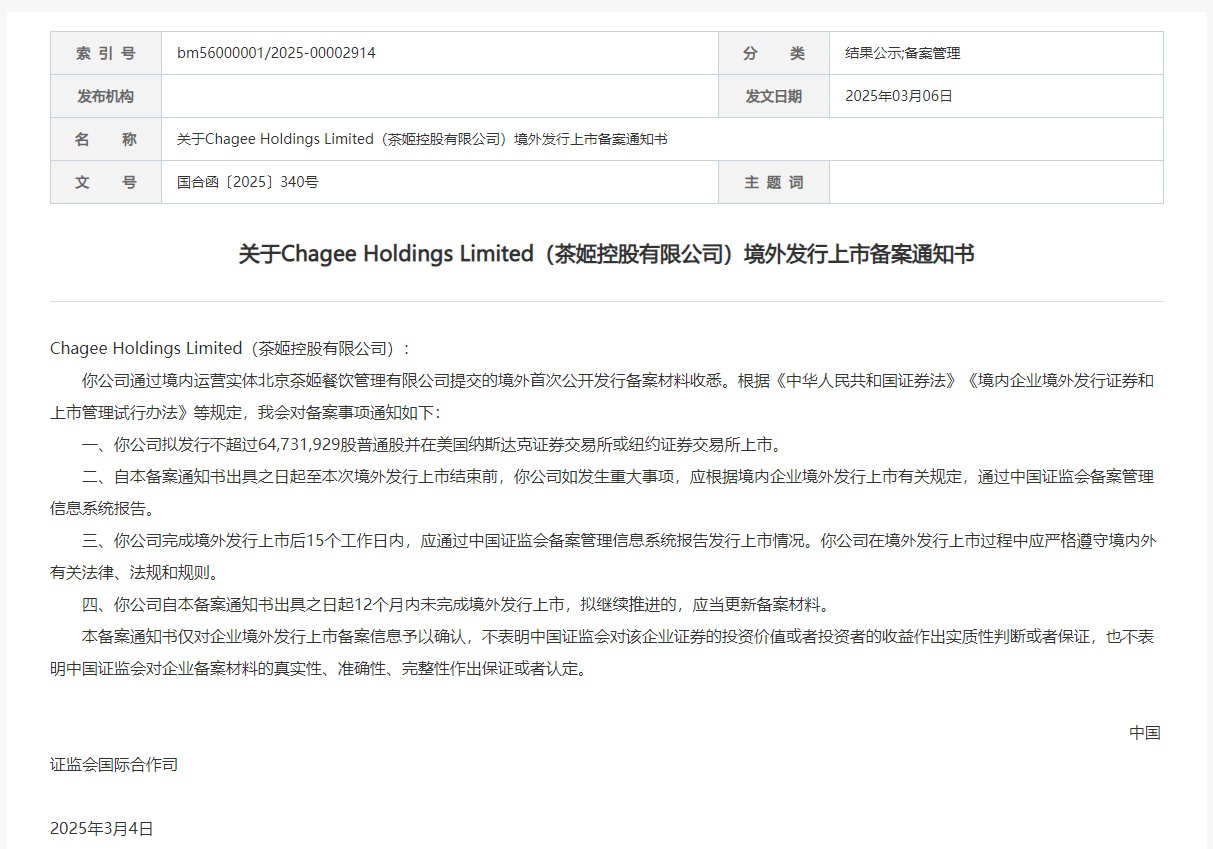Viewport: 1213px width, 849px height.
Task: Click the 主题词 label cell
Action: (774, 182)
